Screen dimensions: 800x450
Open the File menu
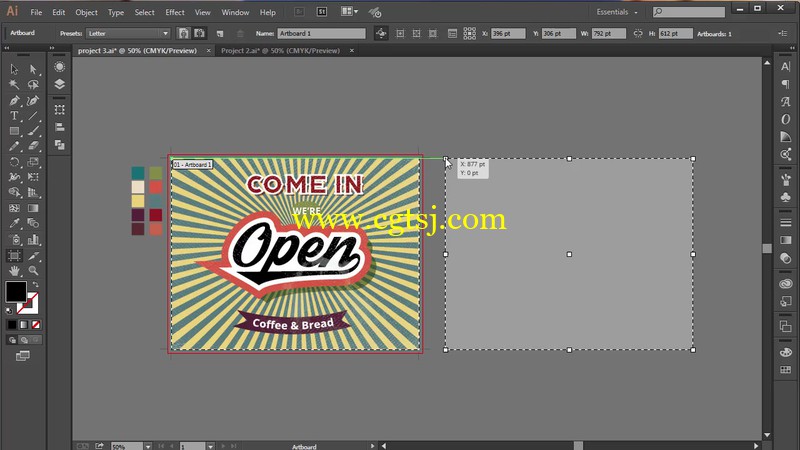pos(36,12)
